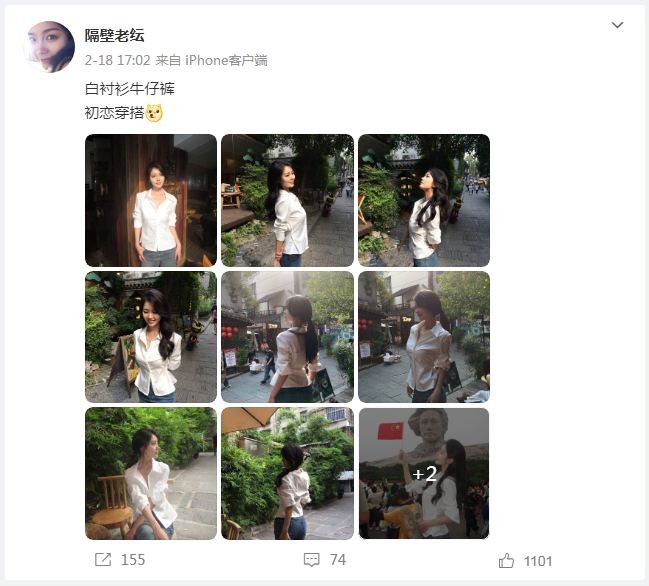
Task: Open comments via the speech bubble icon
Action: click(x=311, y=560)
